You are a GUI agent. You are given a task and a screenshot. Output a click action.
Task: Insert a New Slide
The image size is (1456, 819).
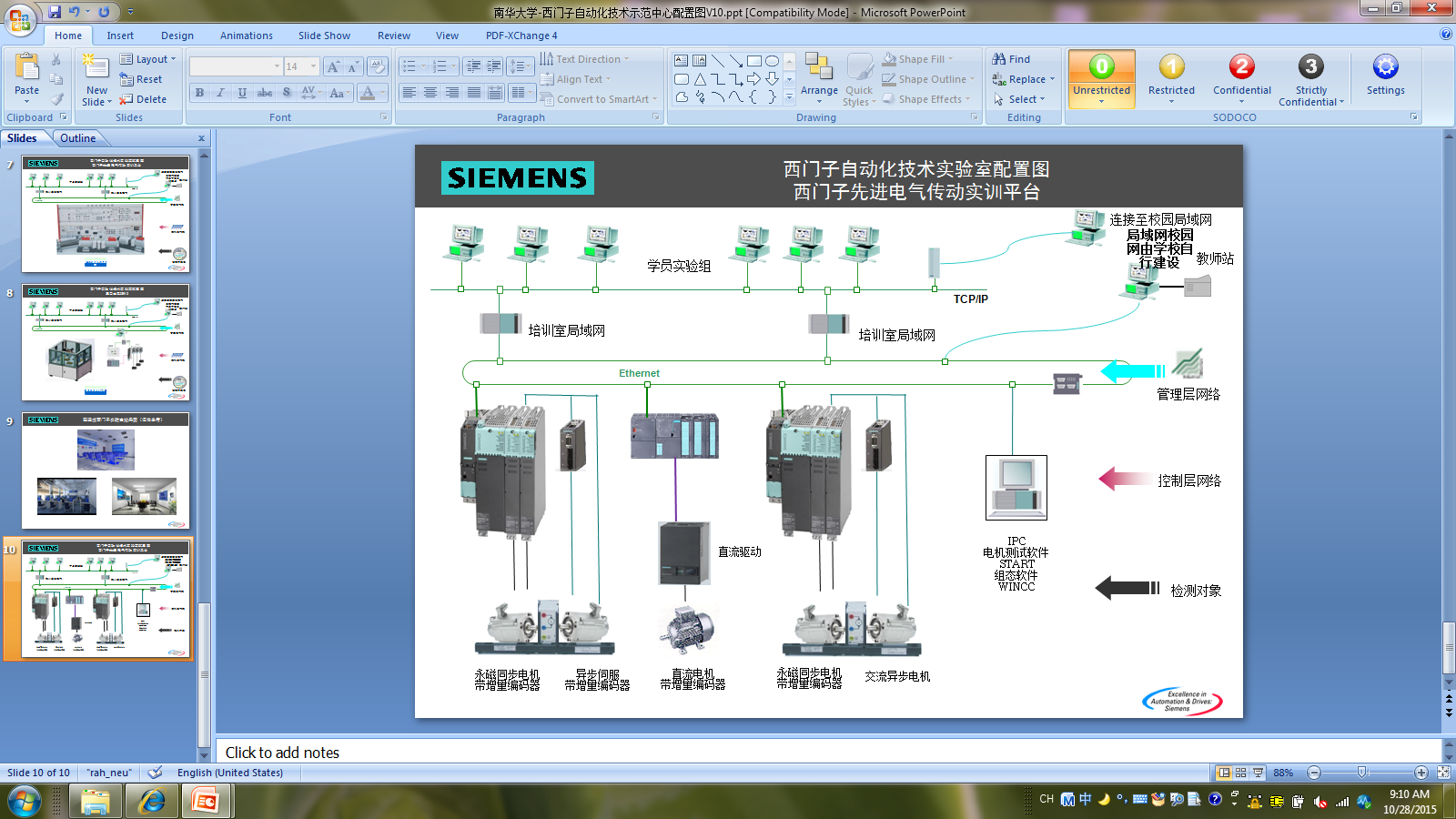coord(96,79)
